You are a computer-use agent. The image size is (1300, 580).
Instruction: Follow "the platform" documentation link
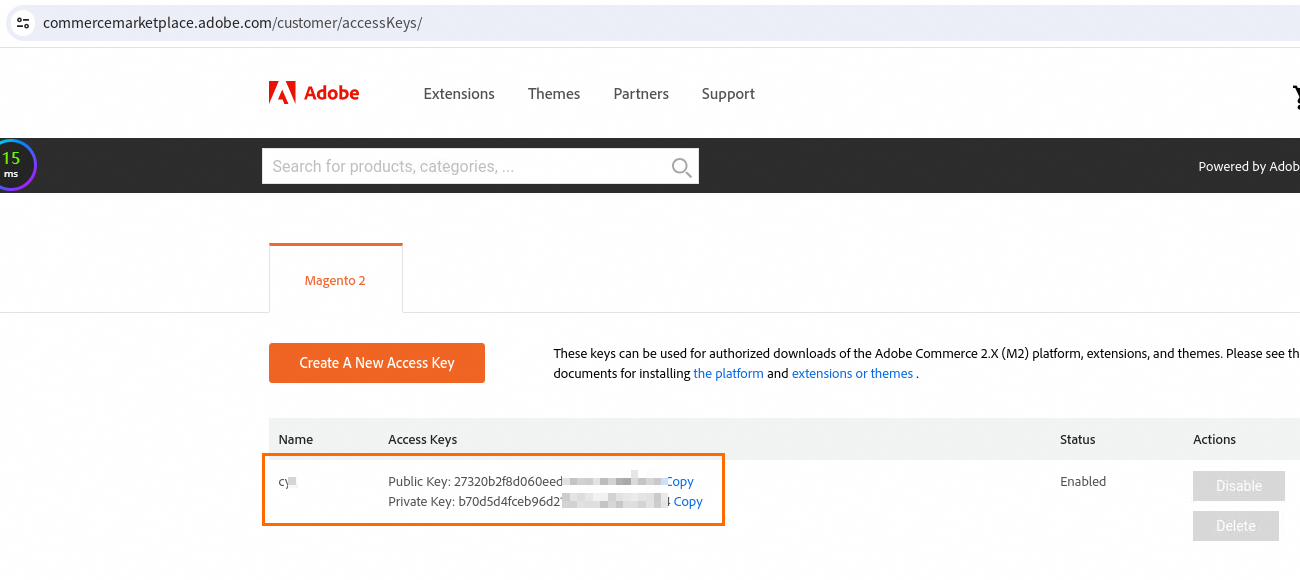tap(728, 374)
